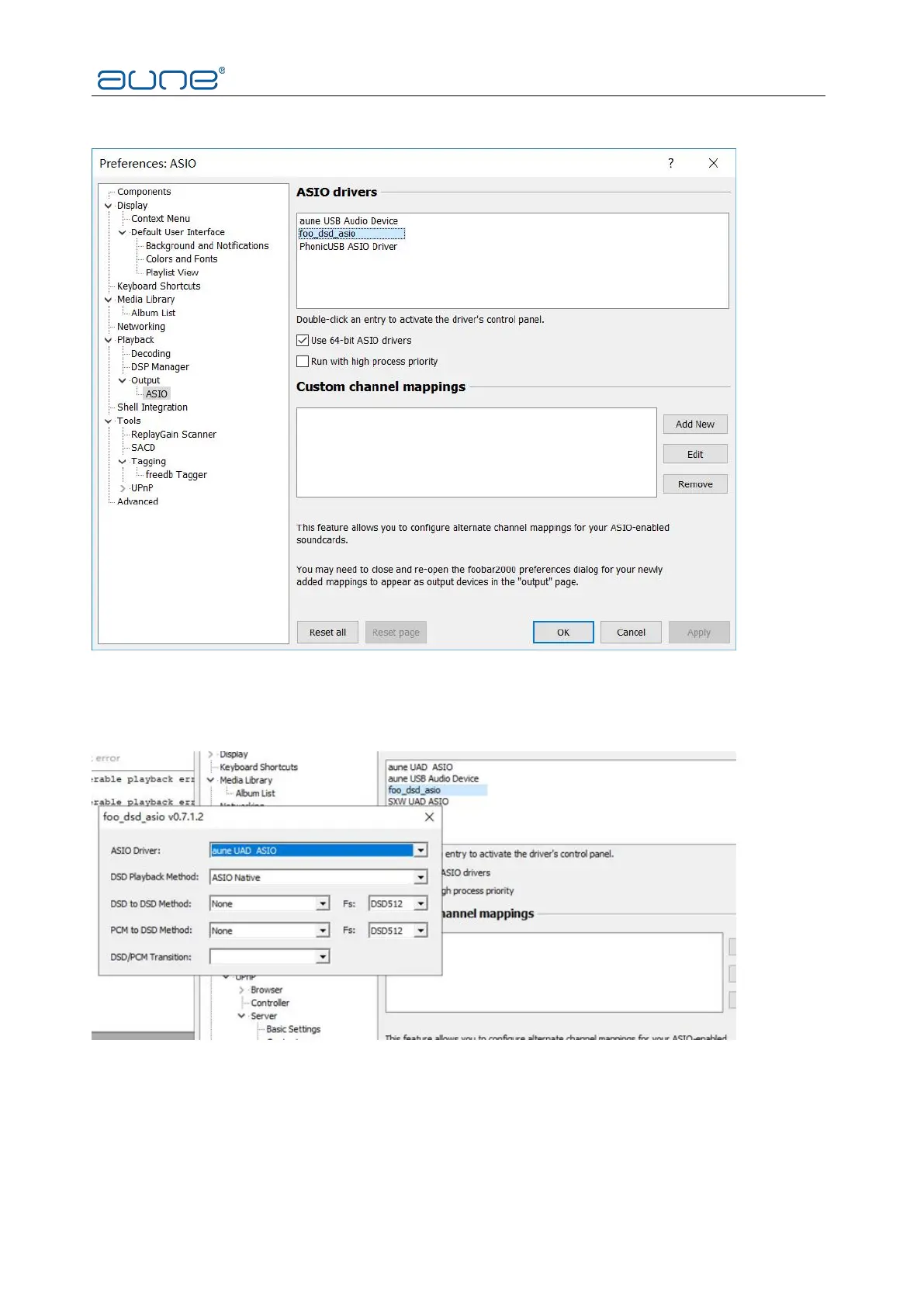Image resolution: width=924 pixels, height=1307 pixels.
Task: Collapse Media Library in lower tree
Action: (210, 780)
